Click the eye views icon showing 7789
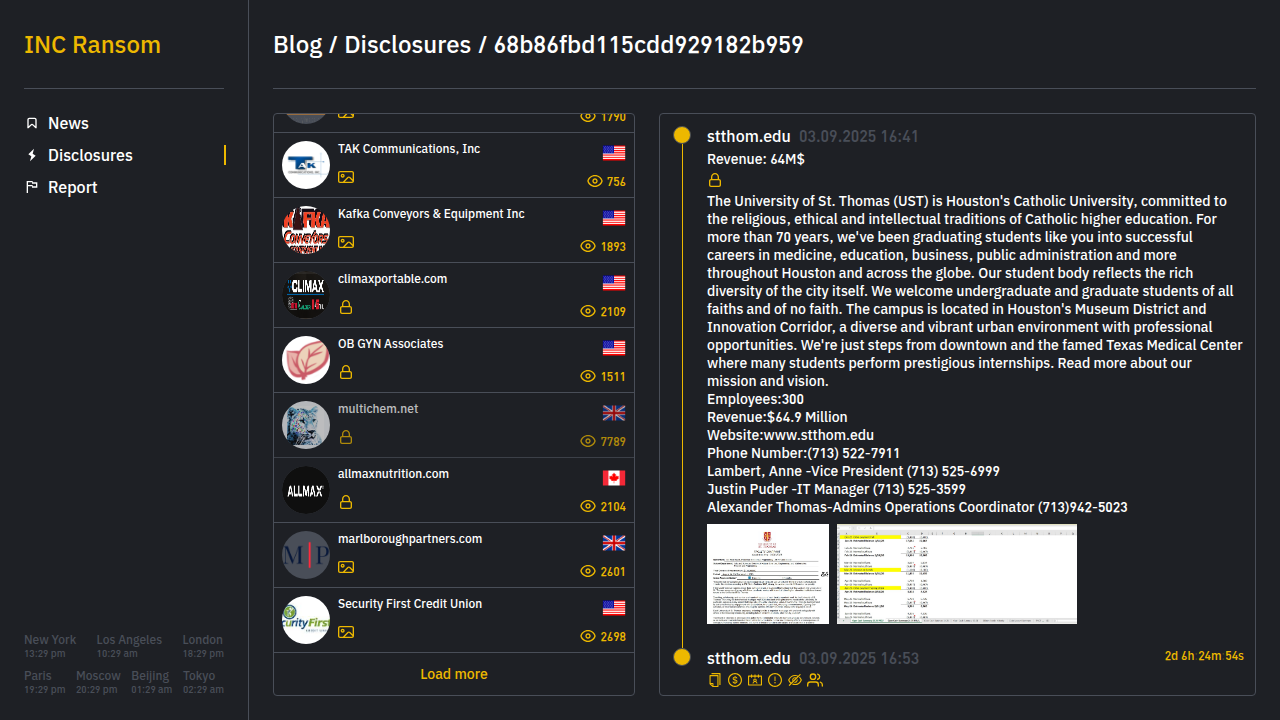 tap(588, 442)
